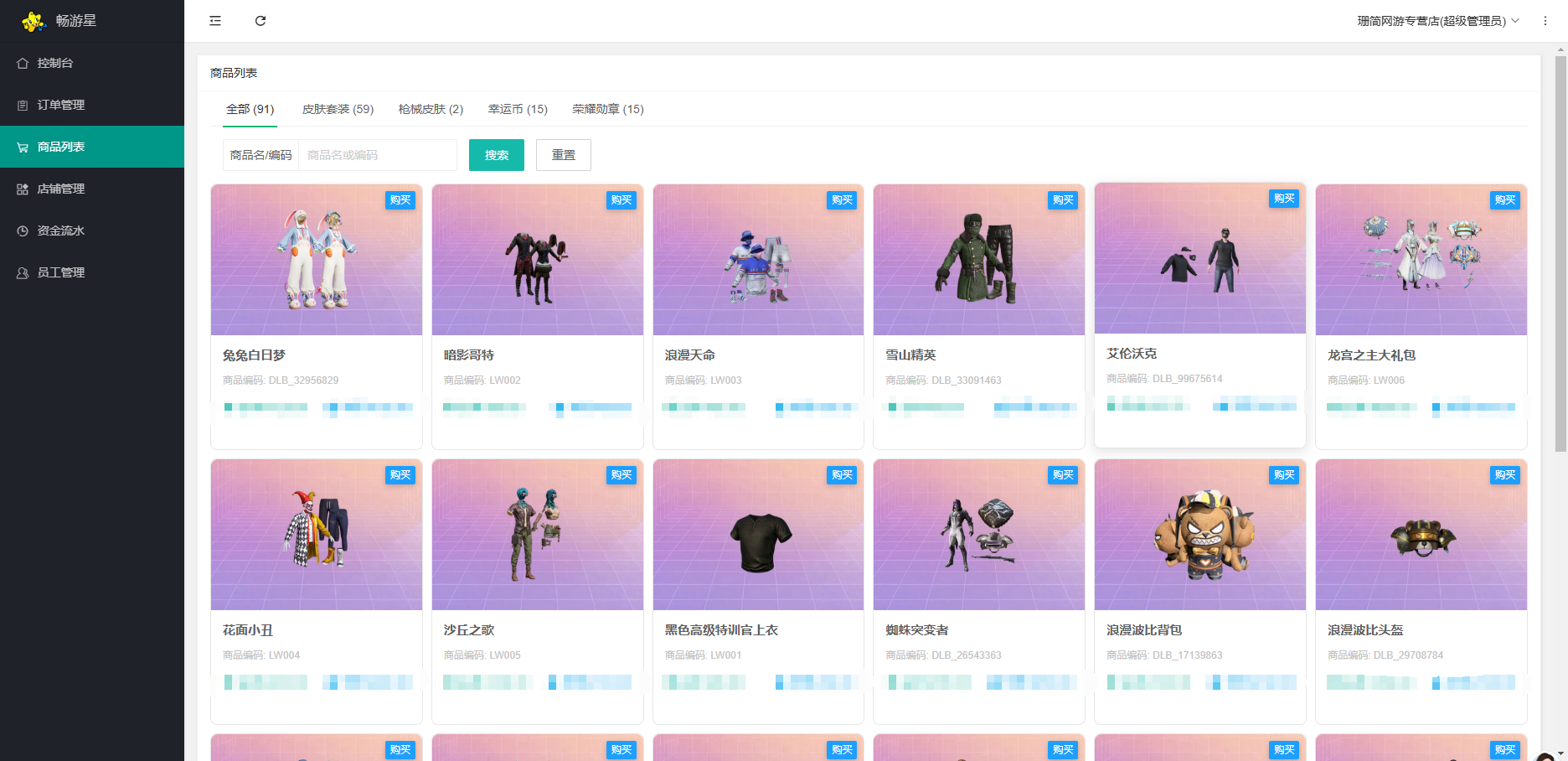This screenshot has height=761, width=1568.
Task: Open the 浪漫波比头盔 product image
Action: 1421,535
